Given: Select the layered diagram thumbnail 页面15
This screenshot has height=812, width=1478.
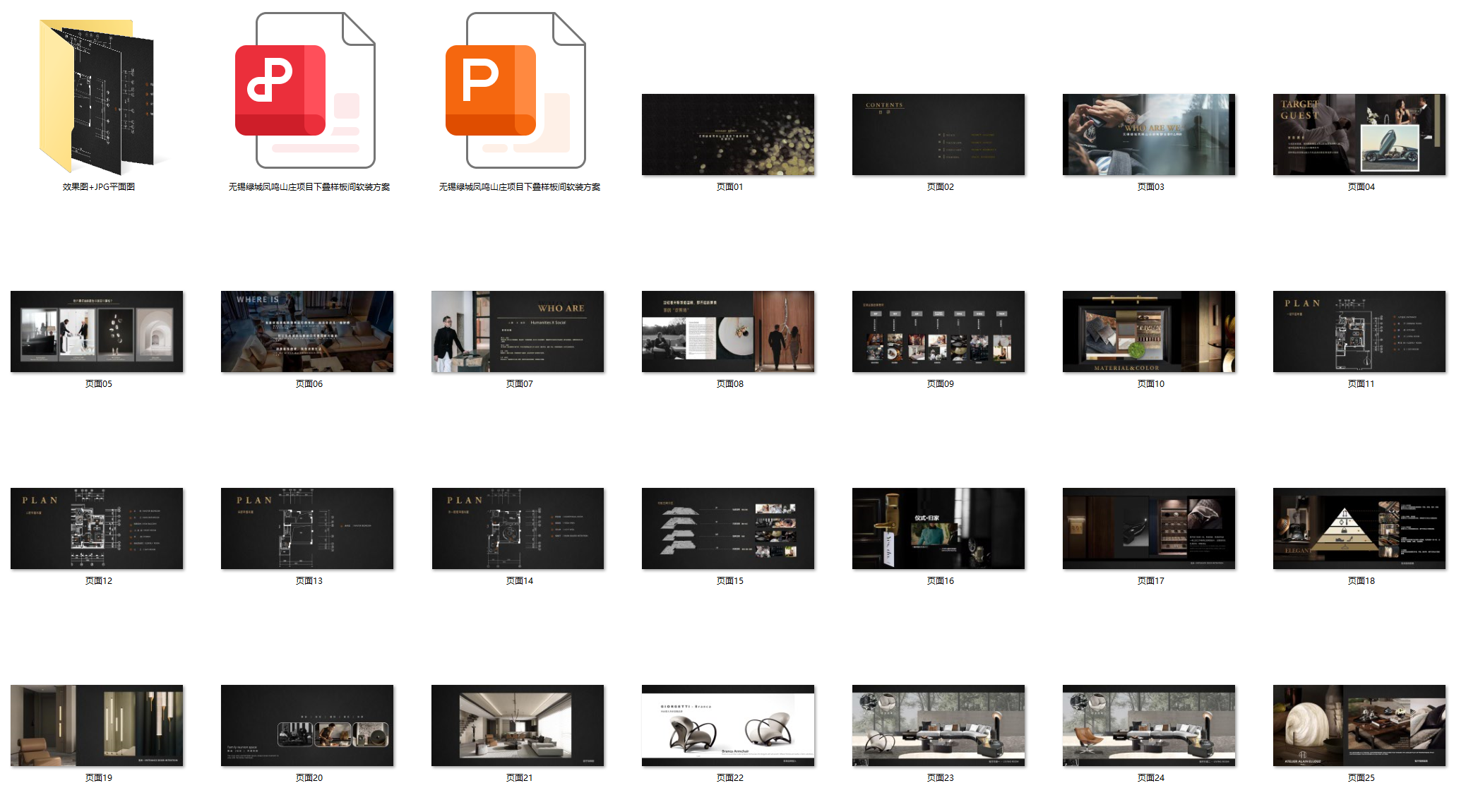Looking at the screenshot, I should [727, 528].
